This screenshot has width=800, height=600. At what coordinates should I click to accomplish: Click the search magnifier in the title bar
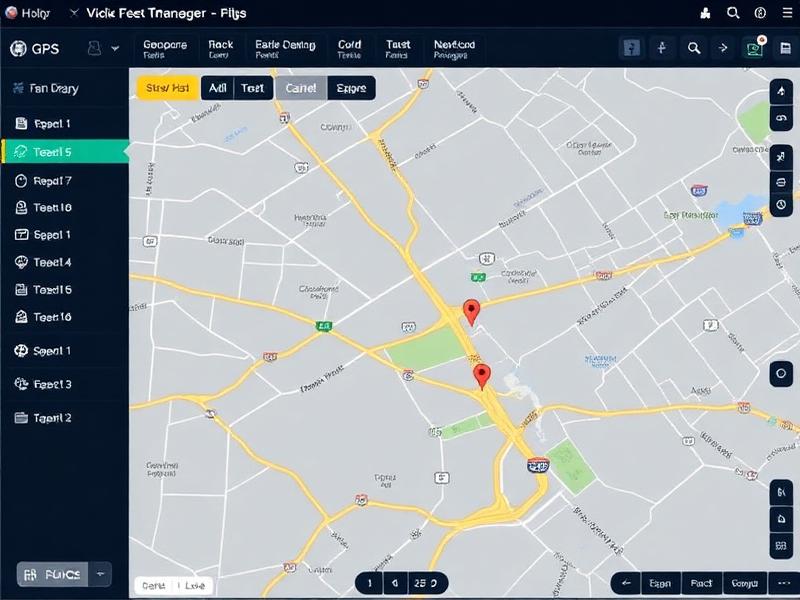733,13
